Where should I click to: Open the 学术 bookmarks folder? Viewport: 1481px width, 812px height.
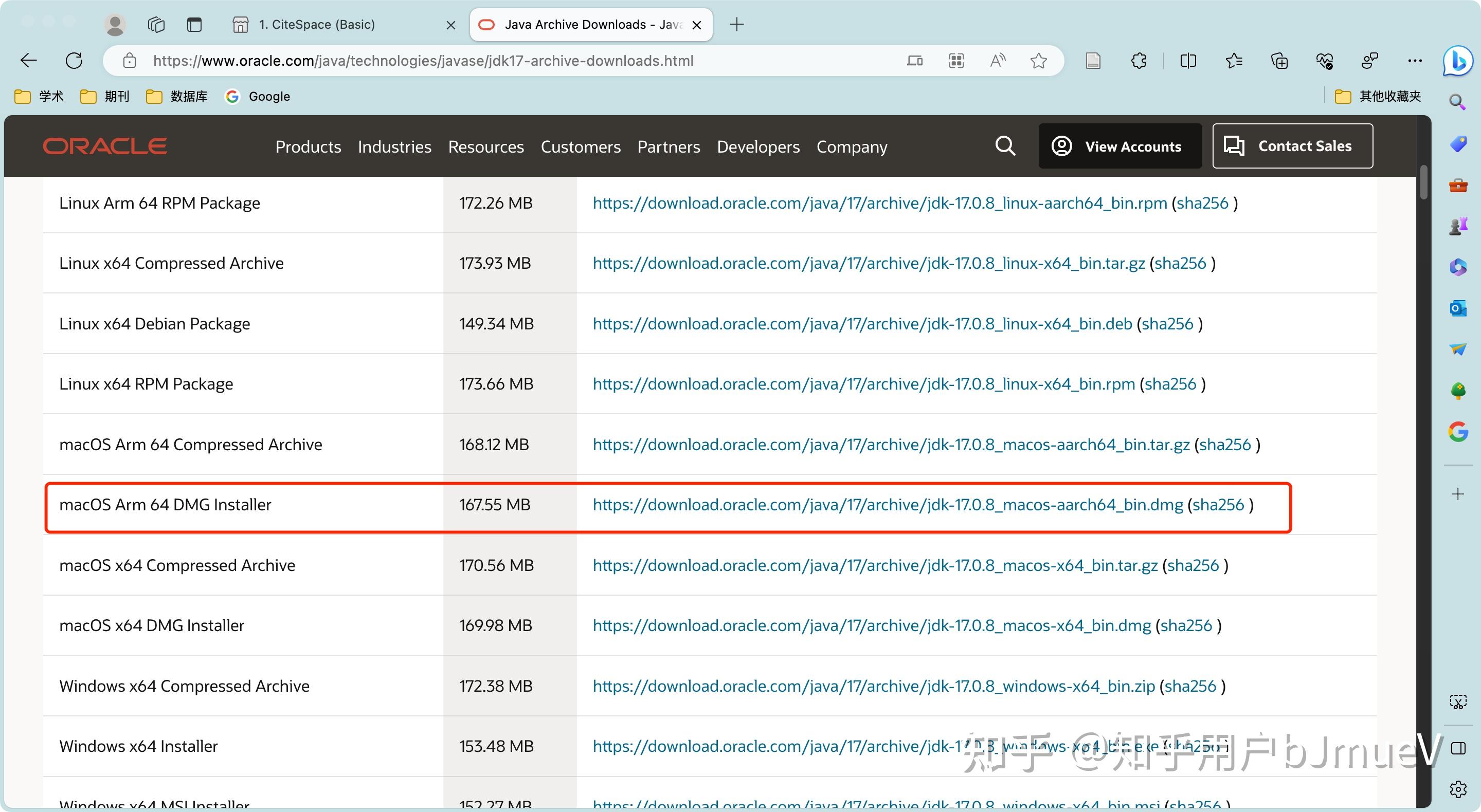point(39,97)
